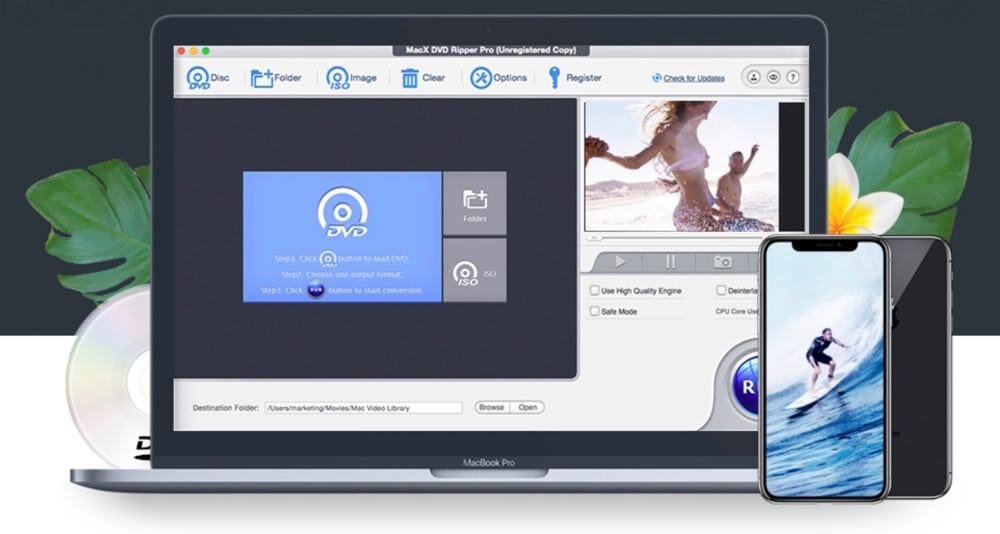Click the beach video preview thumbnail

681,166
